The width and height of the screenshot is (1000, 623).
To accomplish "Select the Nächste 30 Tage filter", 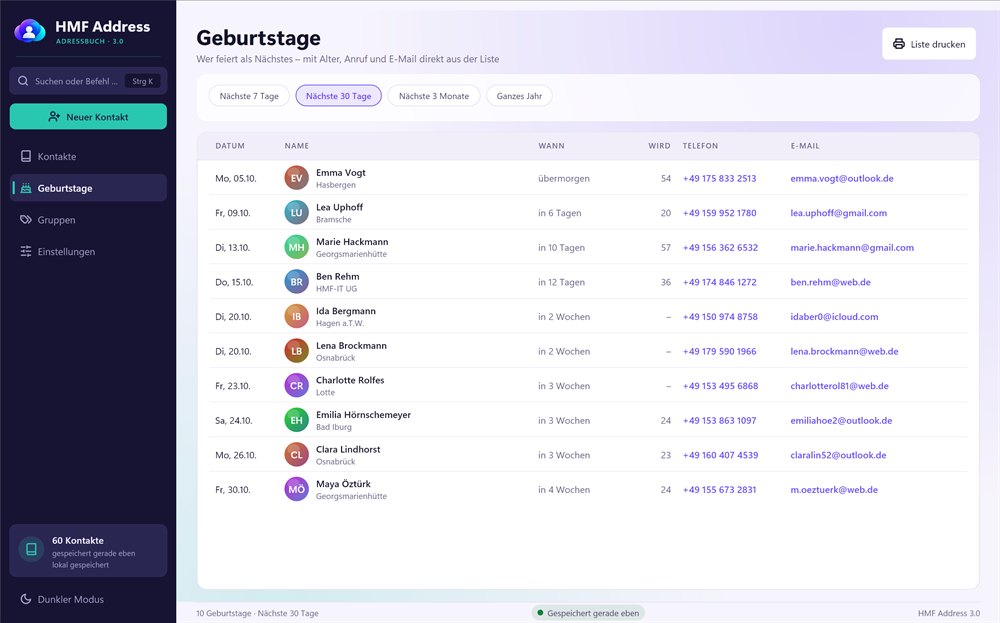I will pos(338,96).
